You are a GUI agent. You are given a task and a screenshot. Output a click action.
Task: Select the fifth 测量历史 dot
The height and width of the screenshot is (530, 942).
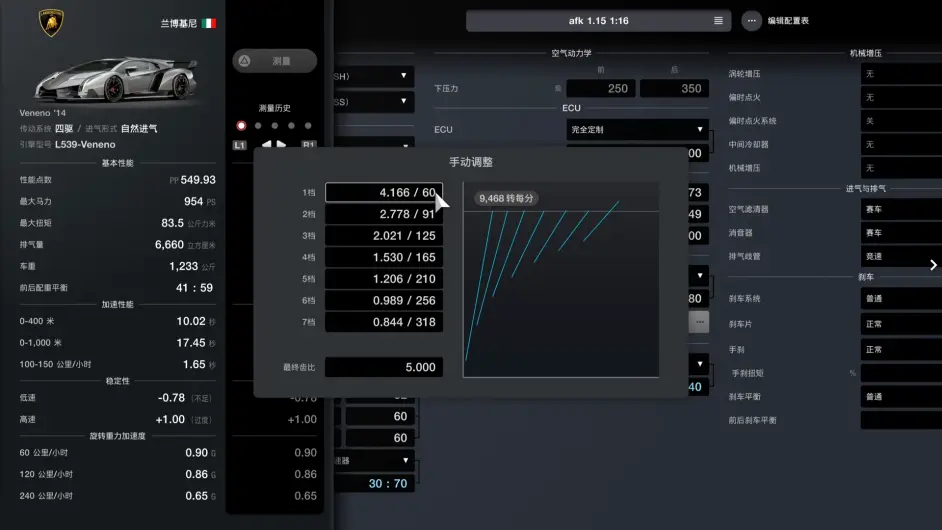[x=308, y=126]
